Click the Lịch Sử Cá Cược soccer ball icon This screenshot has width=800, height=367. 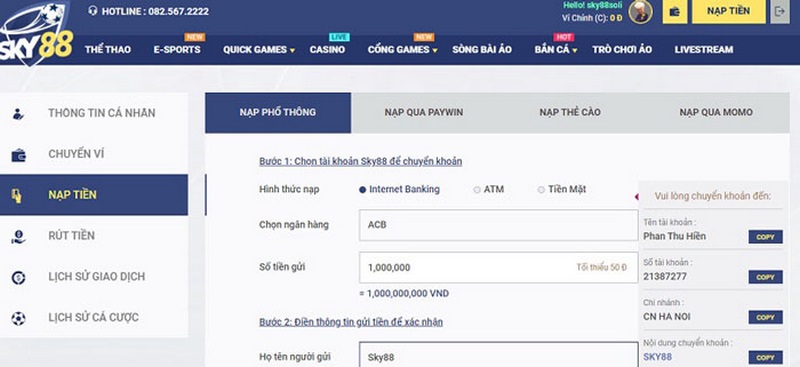pos(18,318)
